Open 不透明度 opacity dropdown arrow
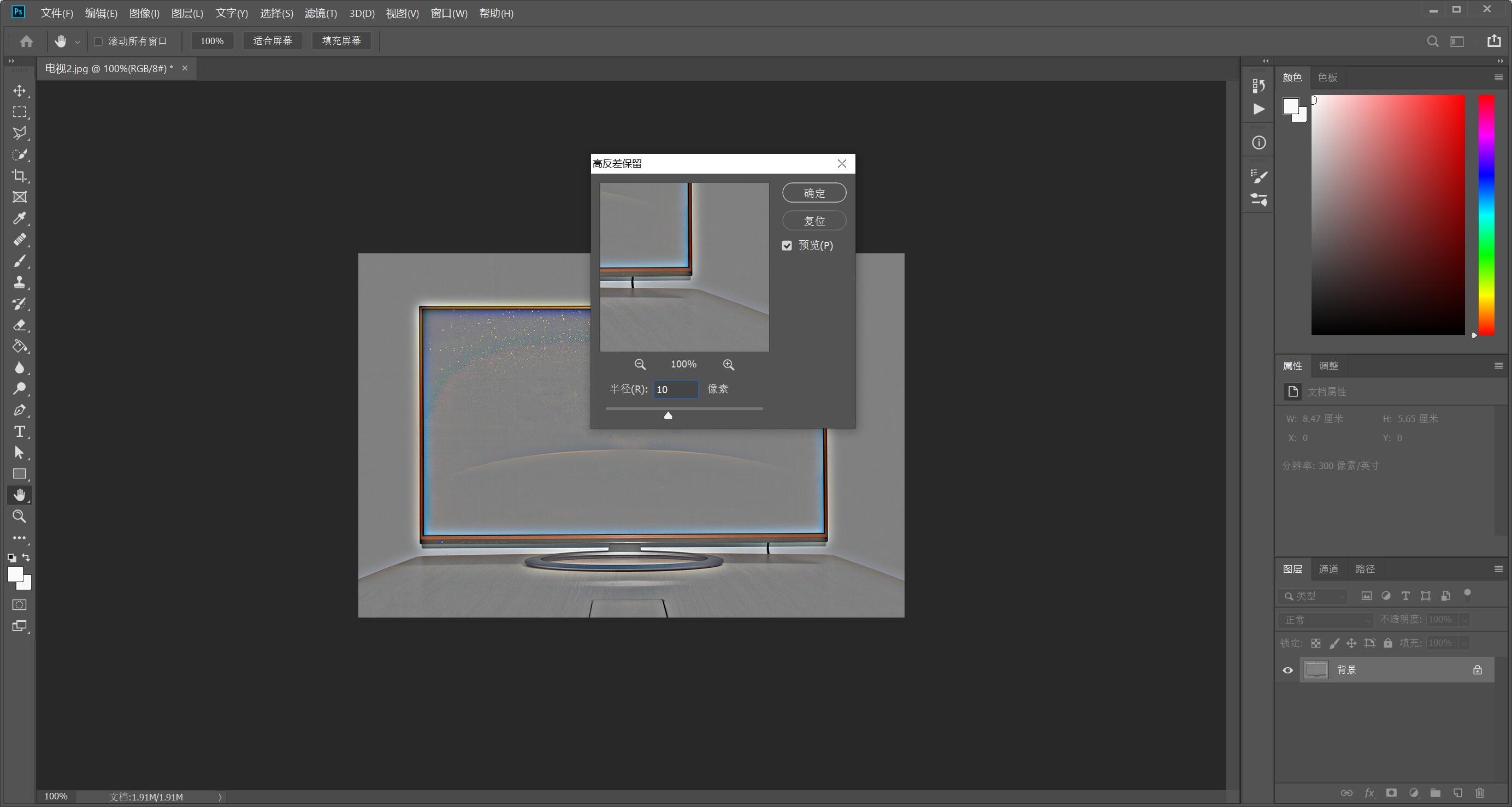 coord(1464,620)
